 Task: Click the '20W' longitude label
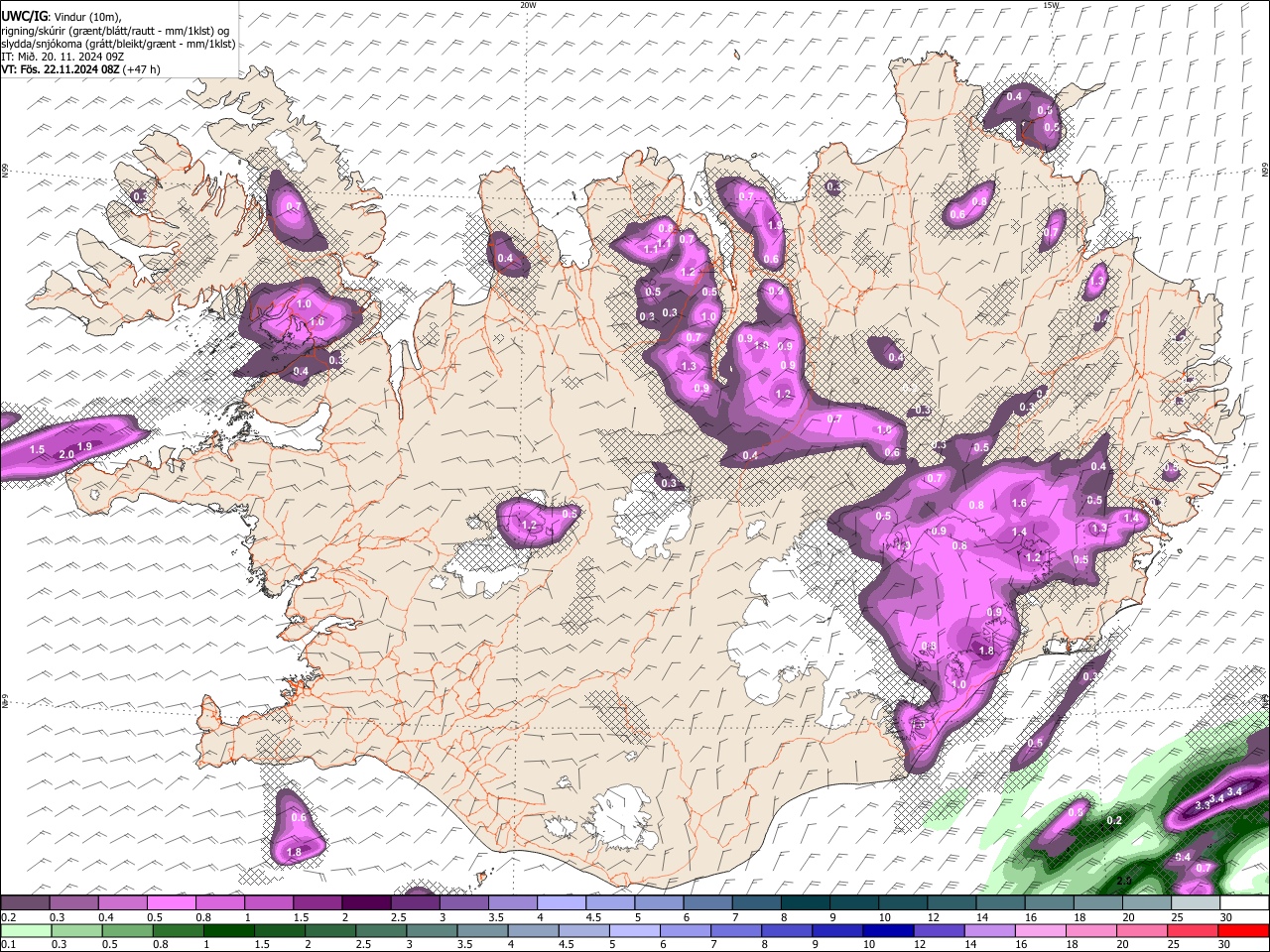pos(528,5)
